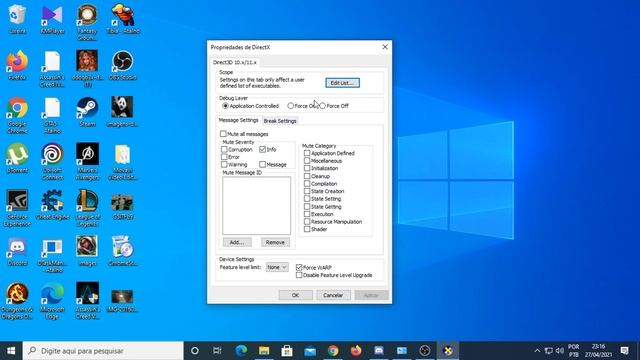Open the Cheat Engine desktop shortcut
This screenshot has height=360, width=640.
point(52,204)
